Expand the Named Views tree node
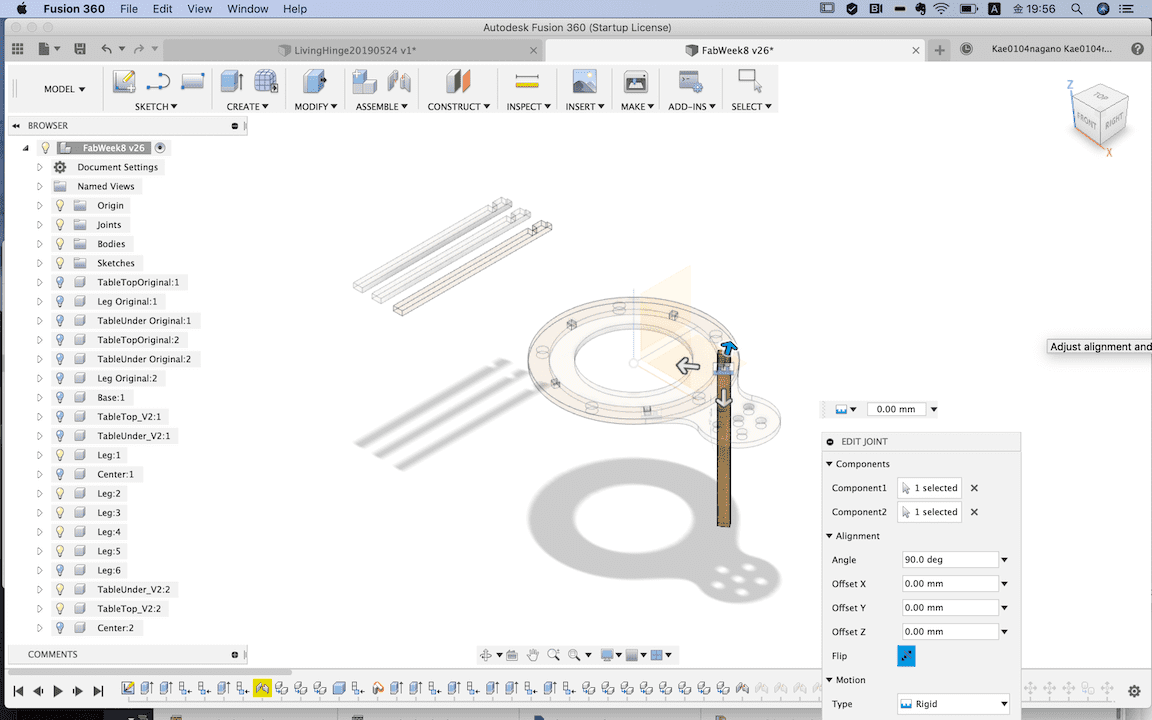The height and width of the screenshot is (720, 1152). click(40, 187)
